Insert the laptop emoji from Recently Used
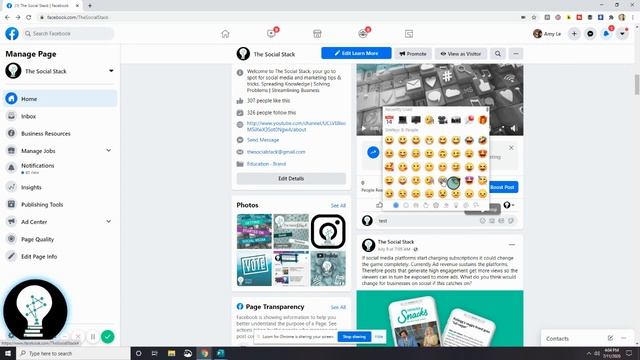 tap(402, 120)
